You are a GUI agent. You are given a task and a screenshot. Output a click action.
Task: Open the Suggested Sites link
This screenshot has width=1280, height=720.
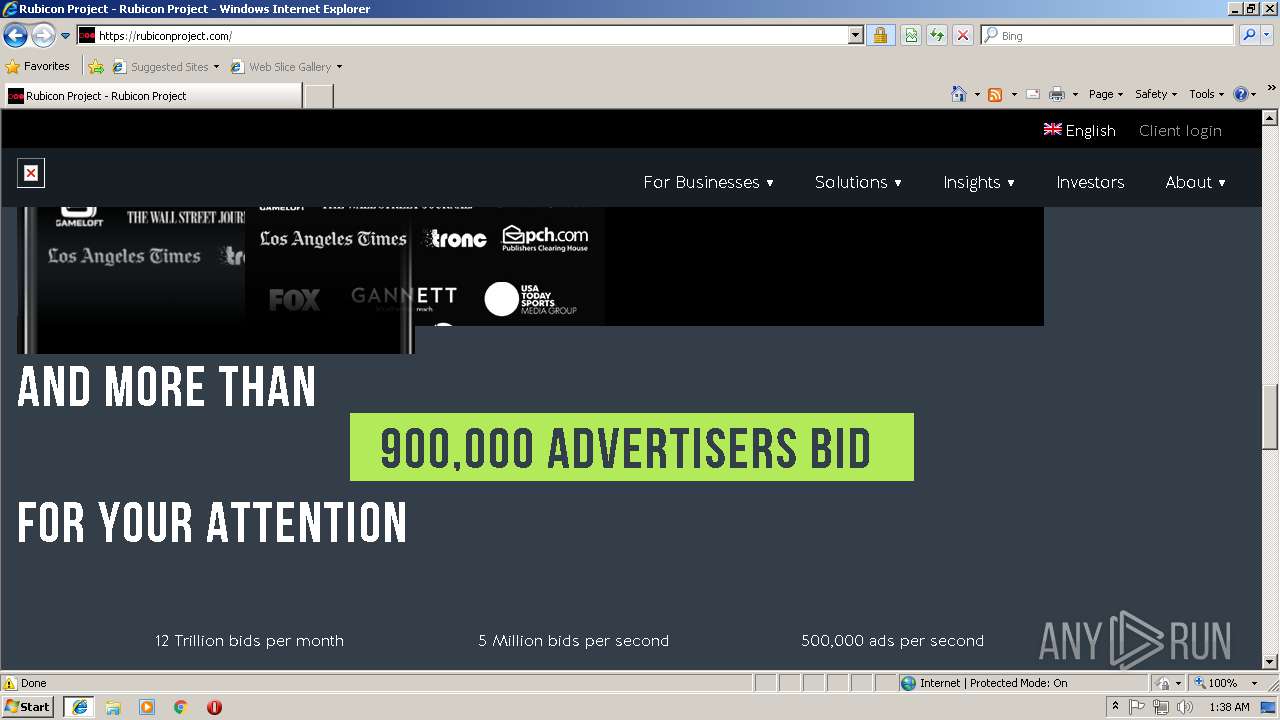[165, 66]
